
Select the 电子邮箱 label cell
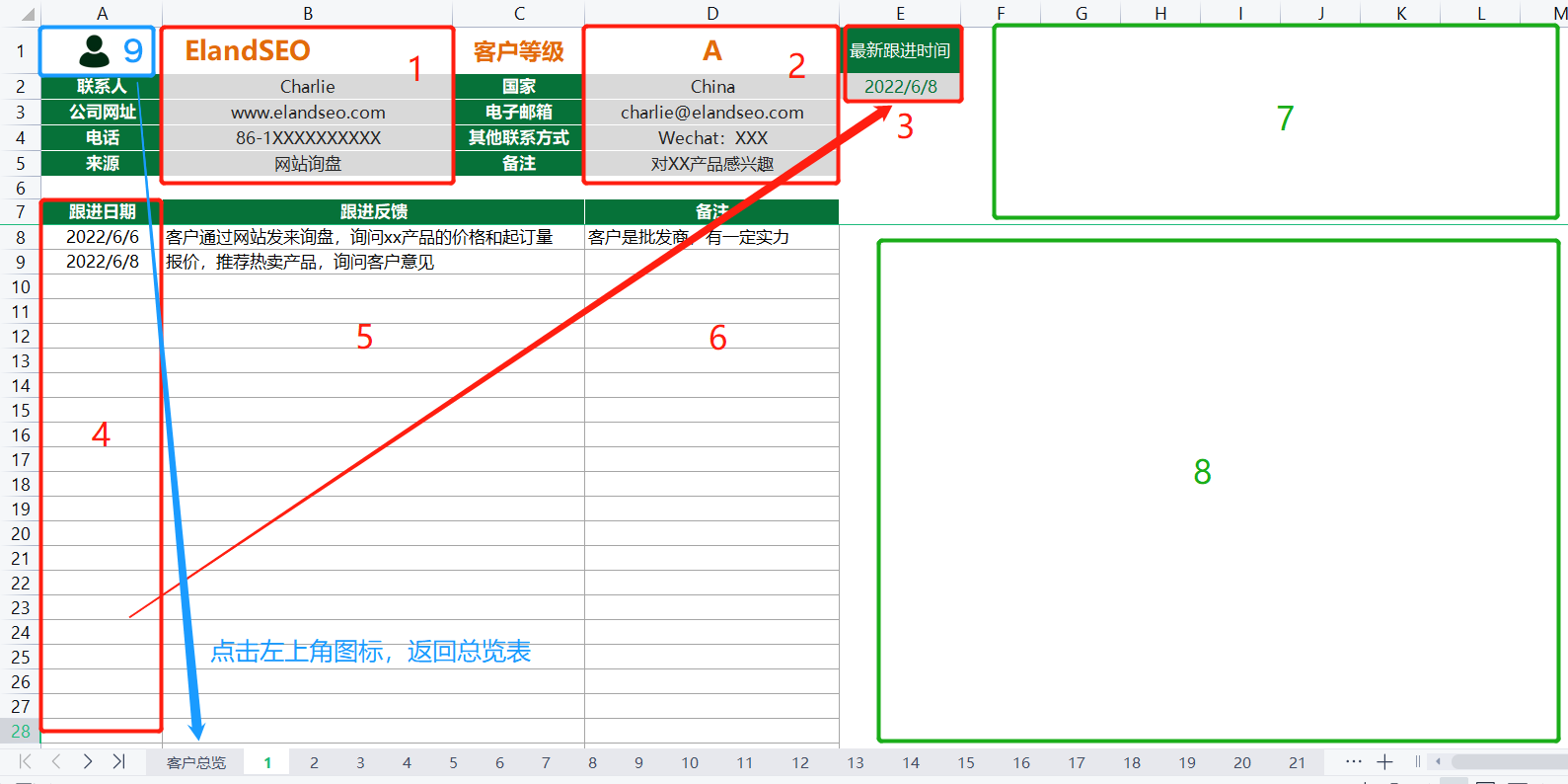click(x=519, y=112)
